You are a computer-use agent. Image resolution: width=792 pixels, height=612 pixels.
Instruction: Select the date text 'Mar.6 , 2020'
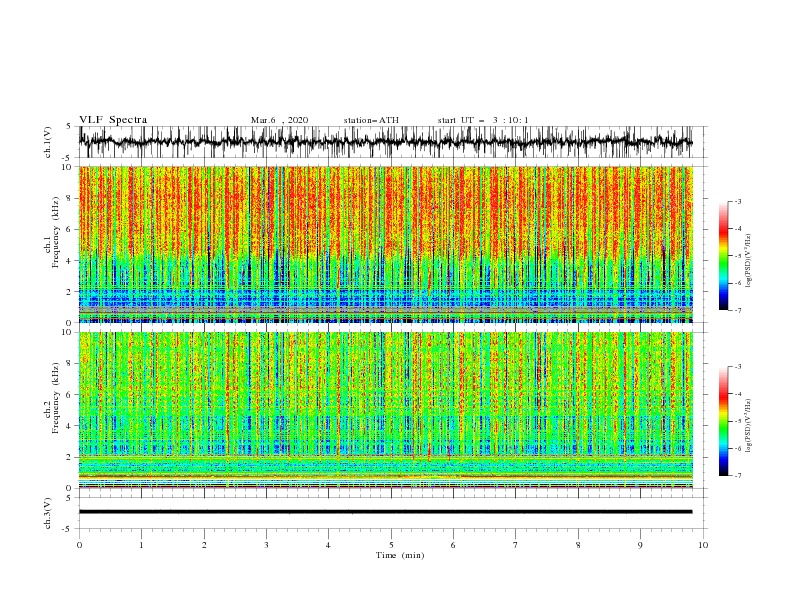pos(279,120)
